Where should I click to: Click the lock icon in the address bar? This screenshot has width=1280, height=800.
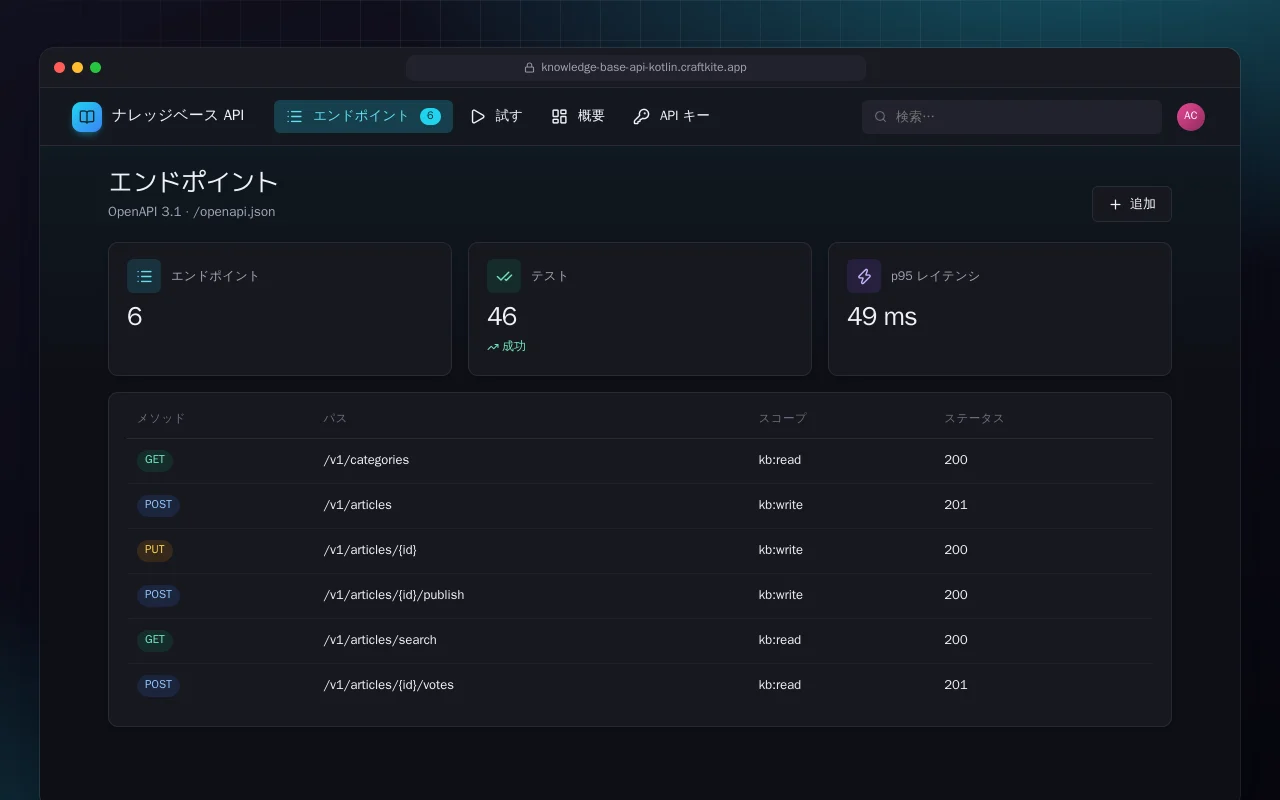click(530, 68)
